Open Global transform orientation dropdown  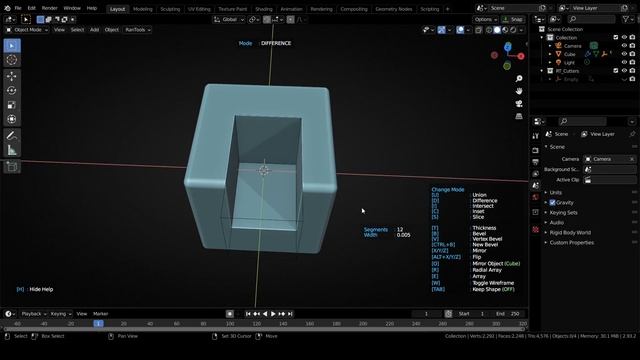click(x=229, y=19)
